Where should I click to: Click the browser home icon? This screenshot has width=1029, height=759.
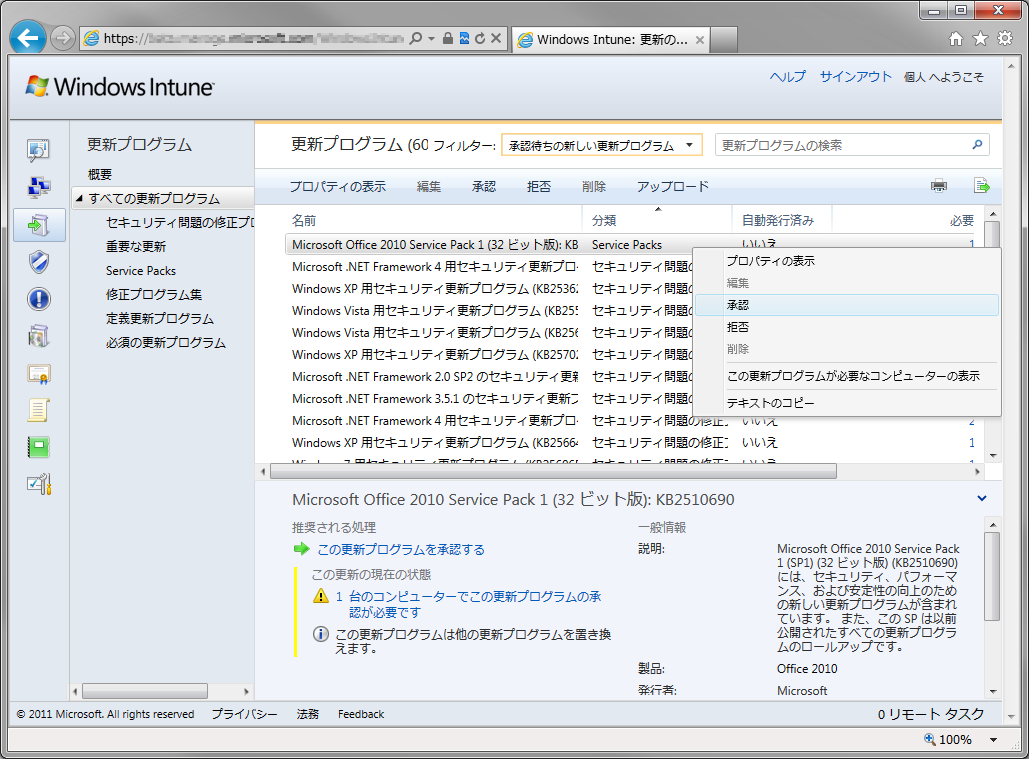tap(956, 39)
